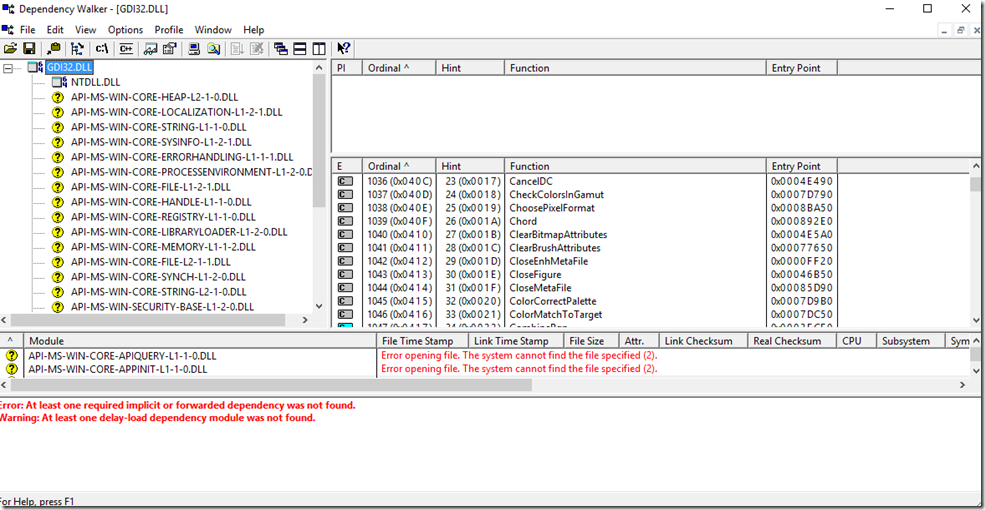
Task: Click the Save floppy disk toolbar icon
Action: (x=29, y=48)
